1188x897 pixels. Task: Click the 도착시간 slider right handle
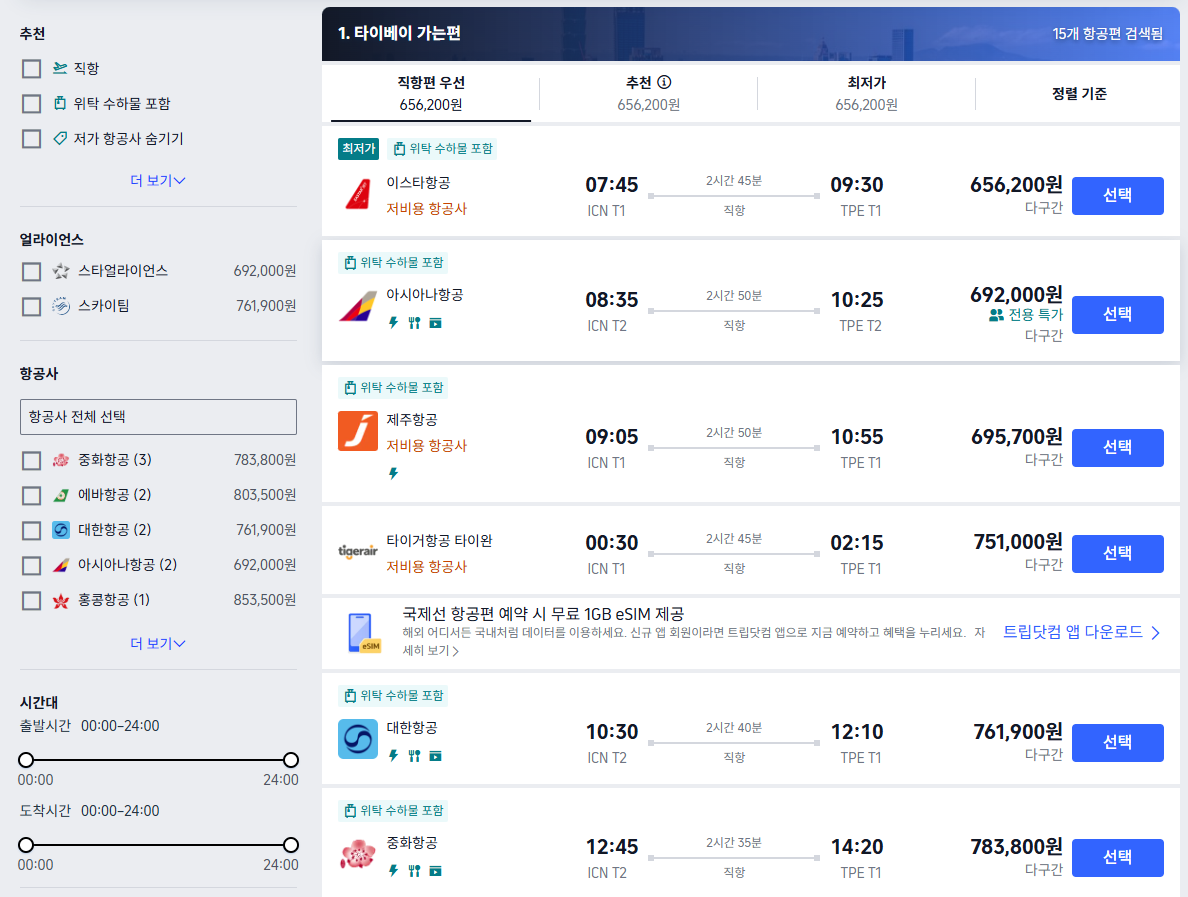tap(291, 845)
